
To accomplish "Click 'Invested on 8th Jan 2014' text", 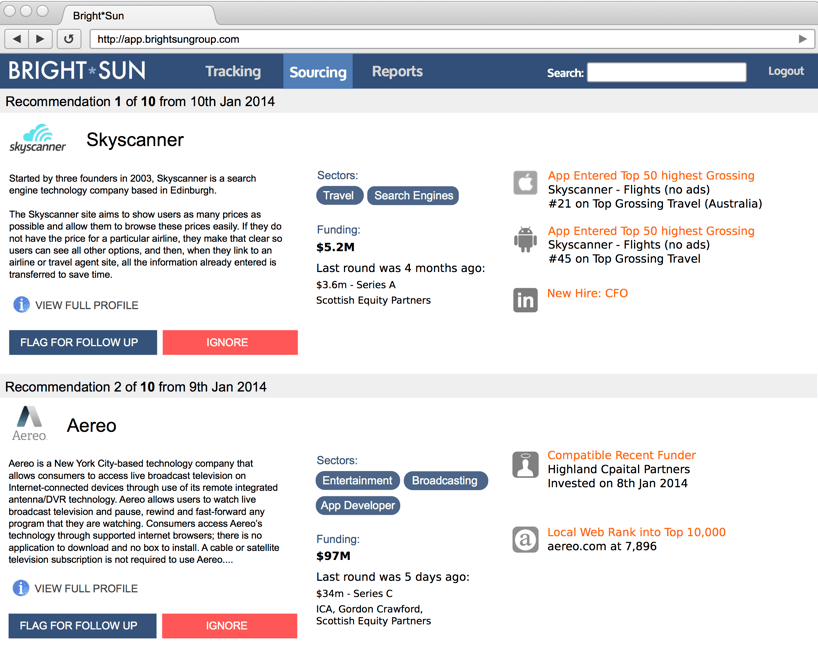I will point(618,483).
